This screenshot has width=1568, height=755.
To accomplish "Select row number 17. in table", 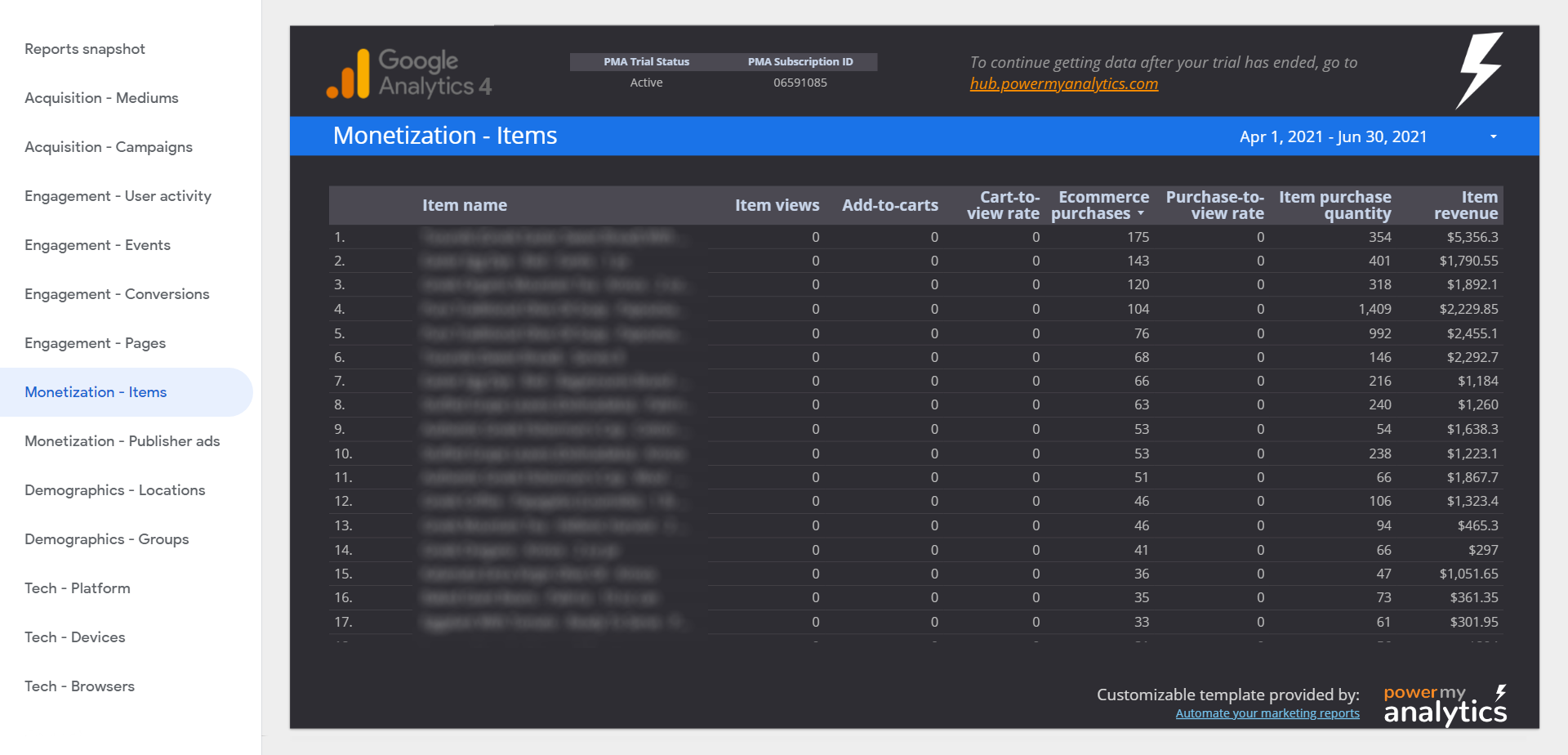I will (x=343, y=622).
